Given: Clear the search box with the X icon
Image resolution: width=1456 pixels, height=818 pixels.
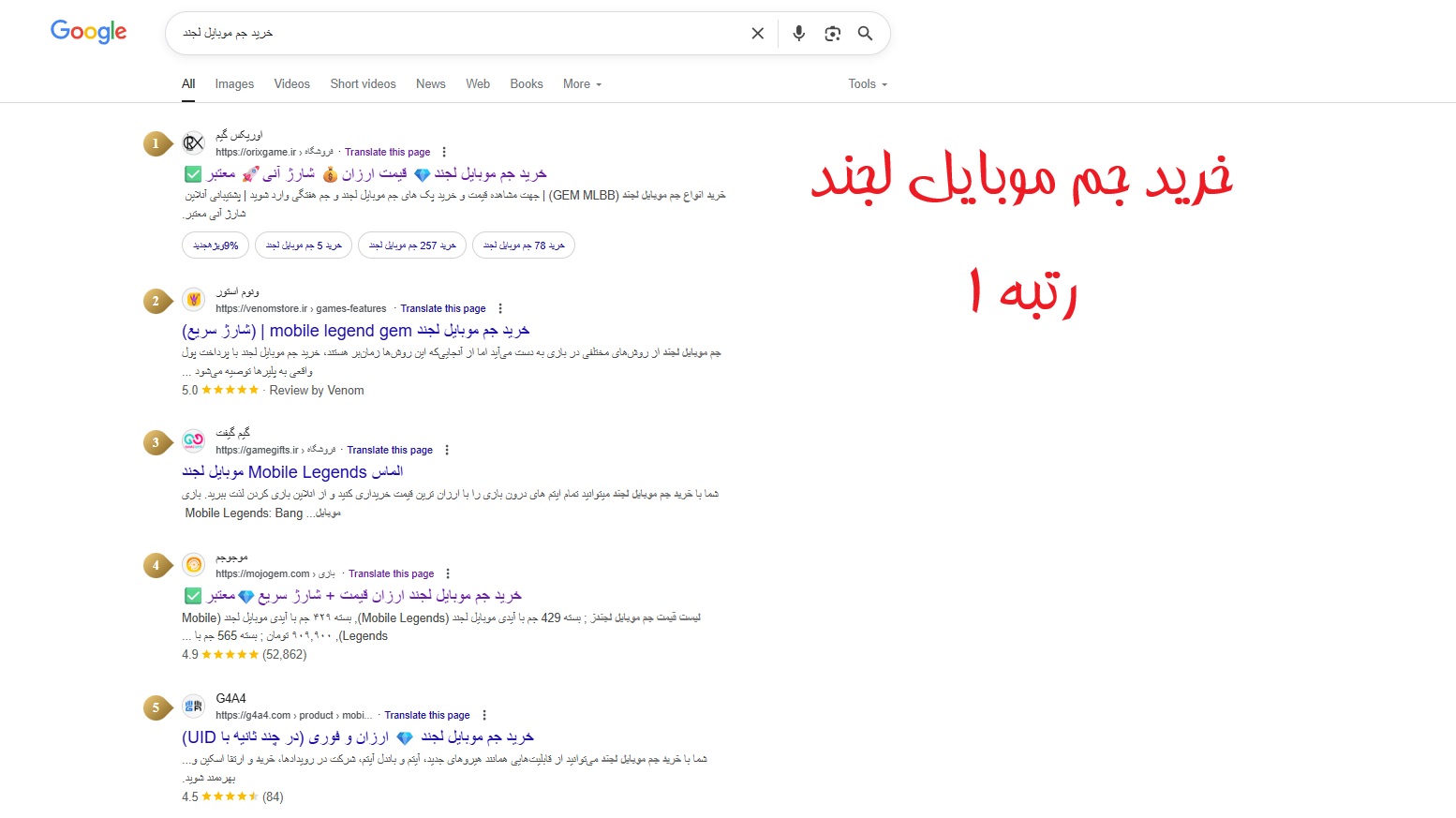Looking at the screenshot, I should click(x=758, y=34).
